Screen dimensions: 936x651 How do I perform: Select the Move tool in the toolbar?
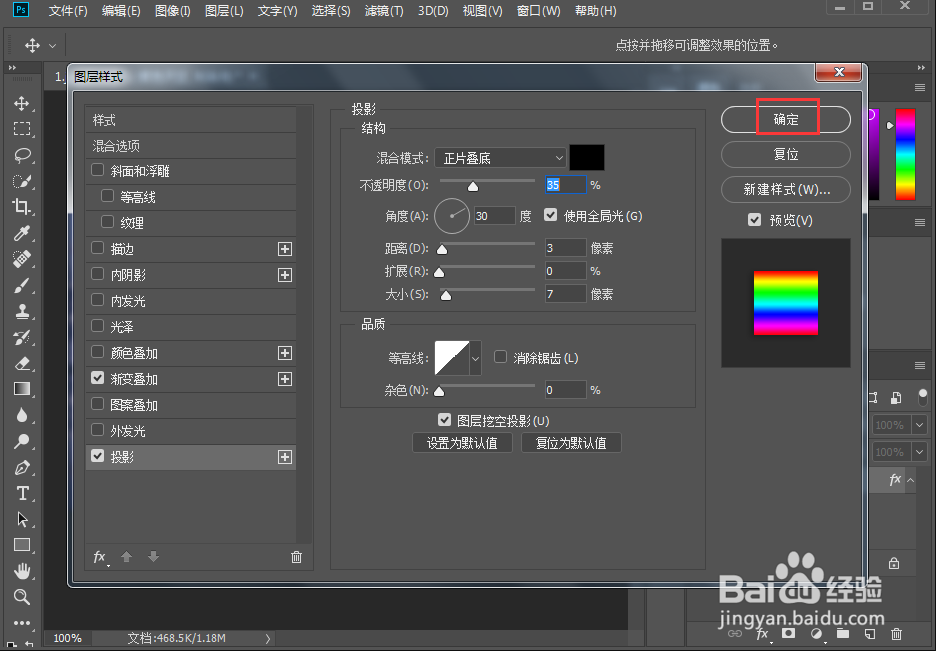pyautogui.click(x=22, y=103)
